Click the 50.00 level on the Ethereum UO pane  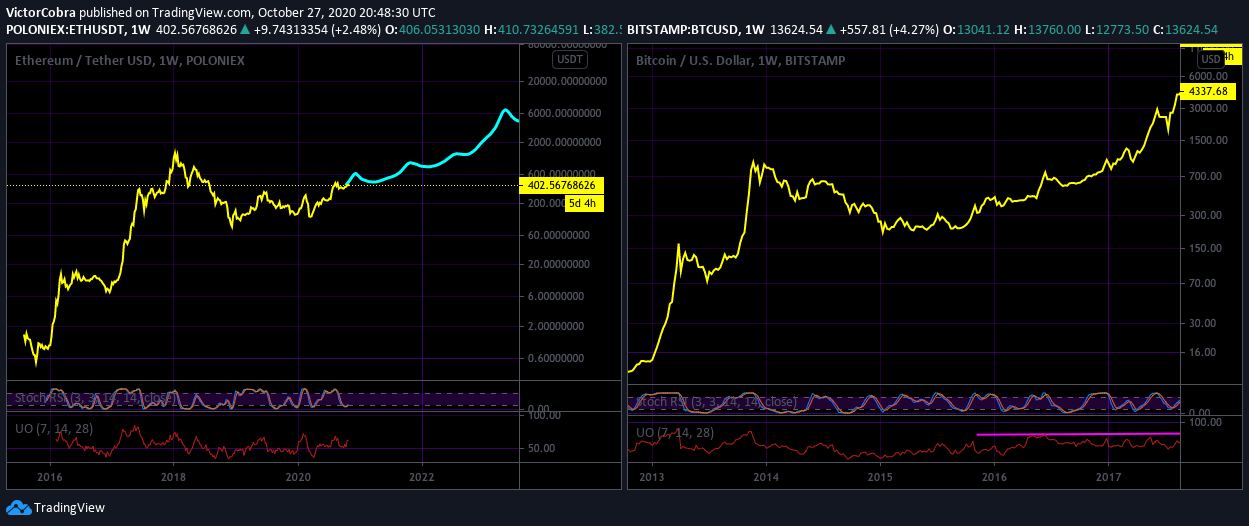(x=542, y=448)
